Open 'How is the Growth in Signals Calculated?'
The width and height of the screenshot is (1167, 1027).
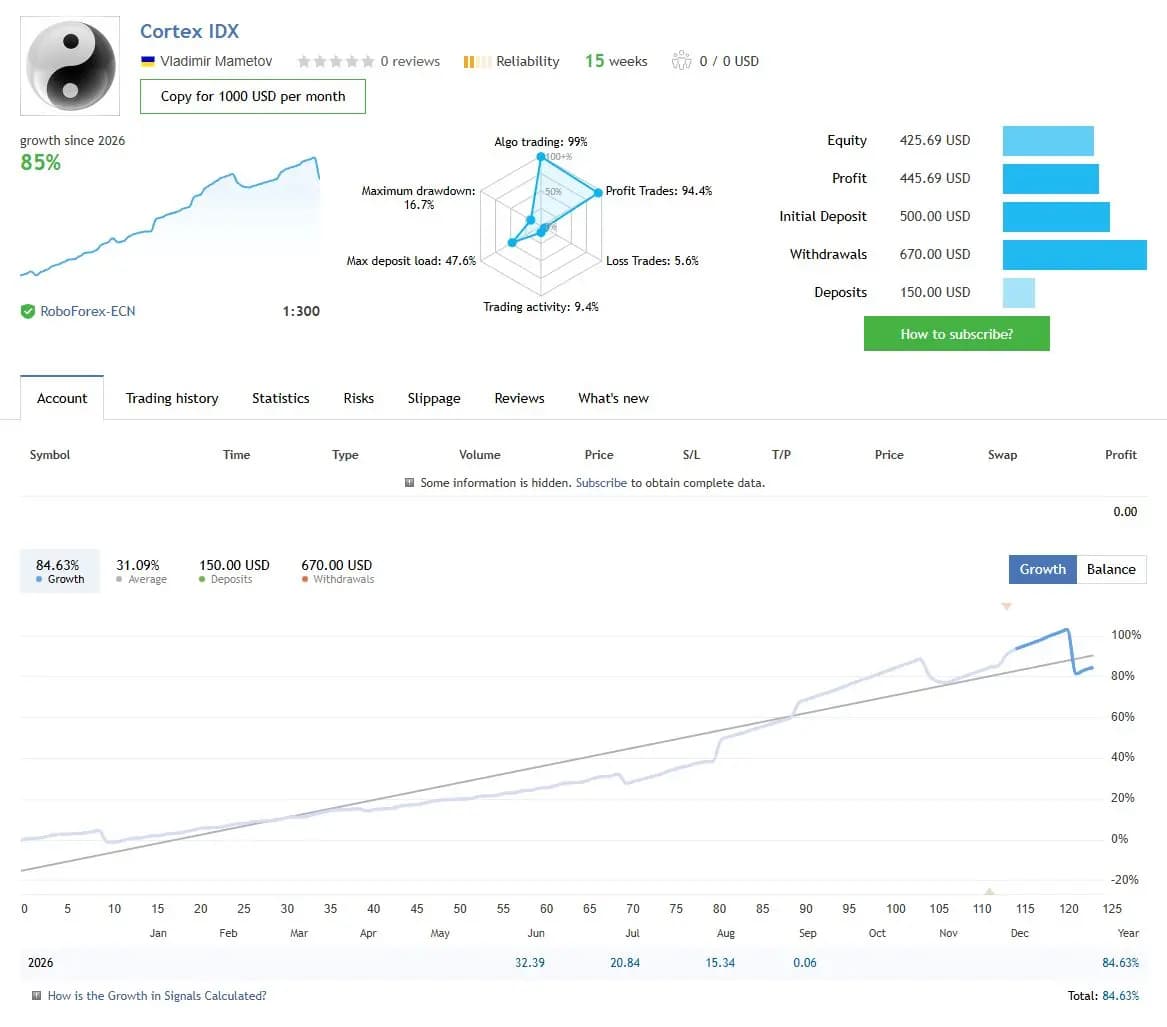(x=156, y=996)
